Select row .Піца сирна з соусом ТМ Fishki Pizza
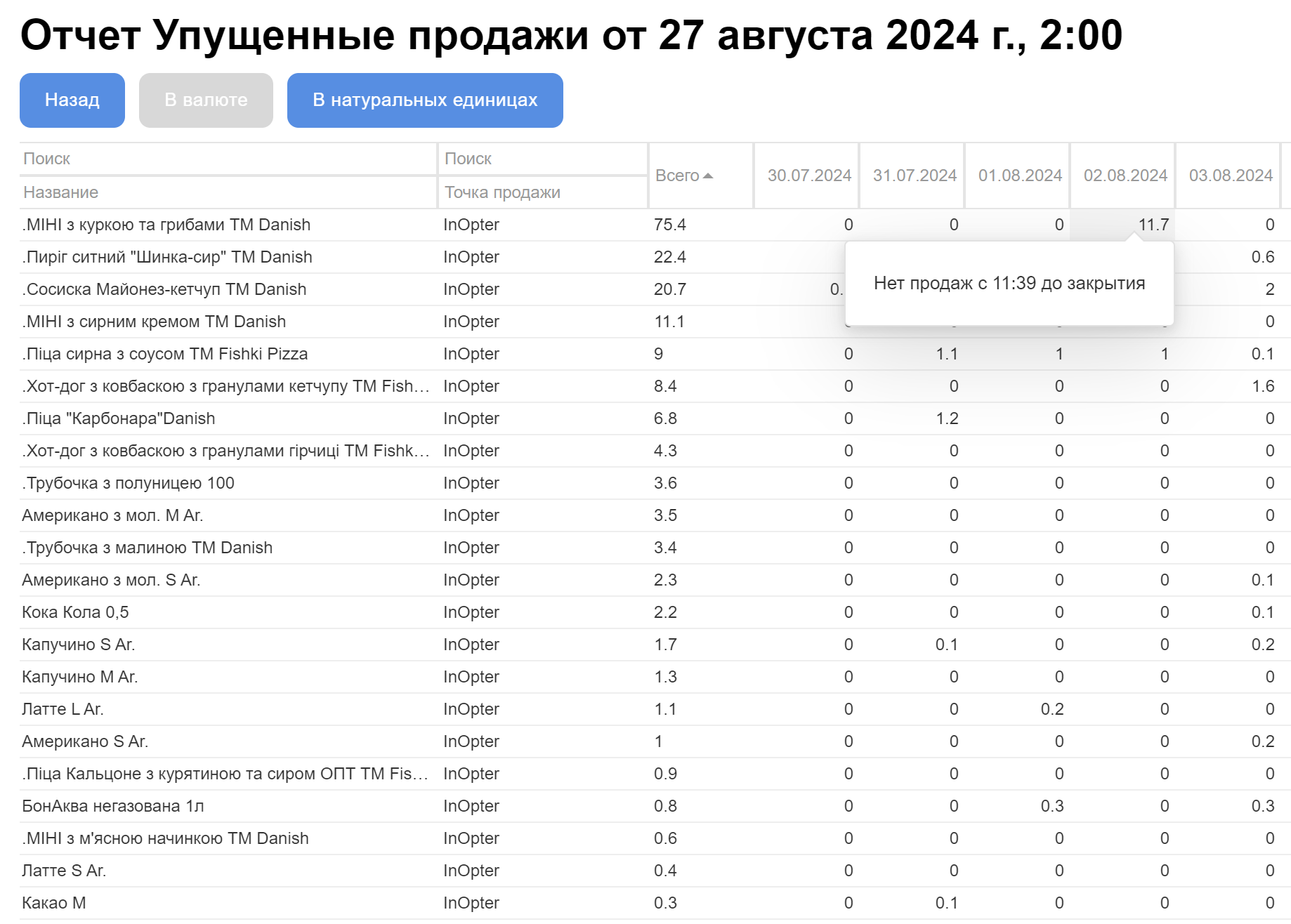Viewport: 1291px width, 924px height. tap(655, 354)
